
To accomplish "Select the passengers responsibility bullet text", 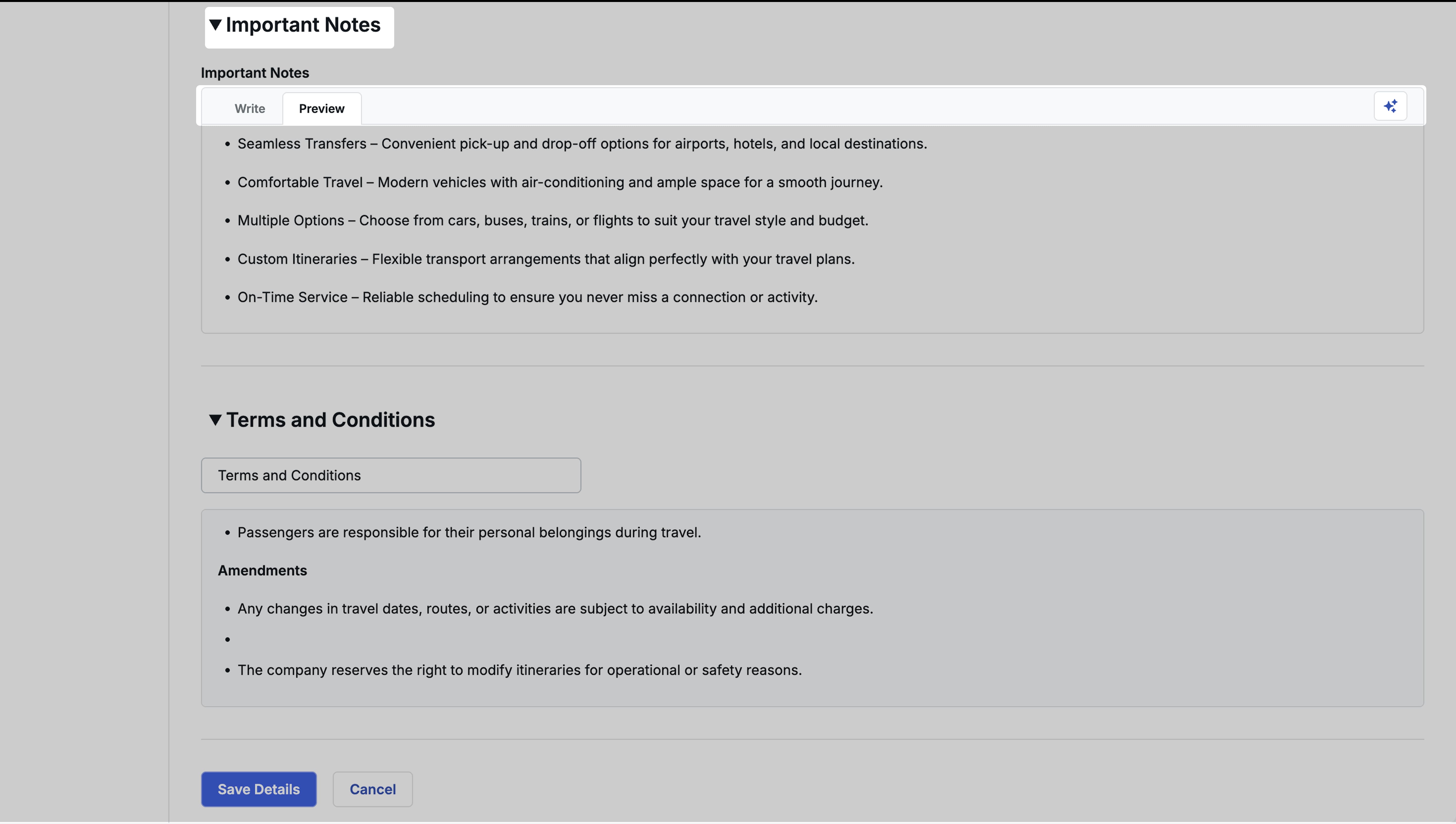I will pos(468,532).
